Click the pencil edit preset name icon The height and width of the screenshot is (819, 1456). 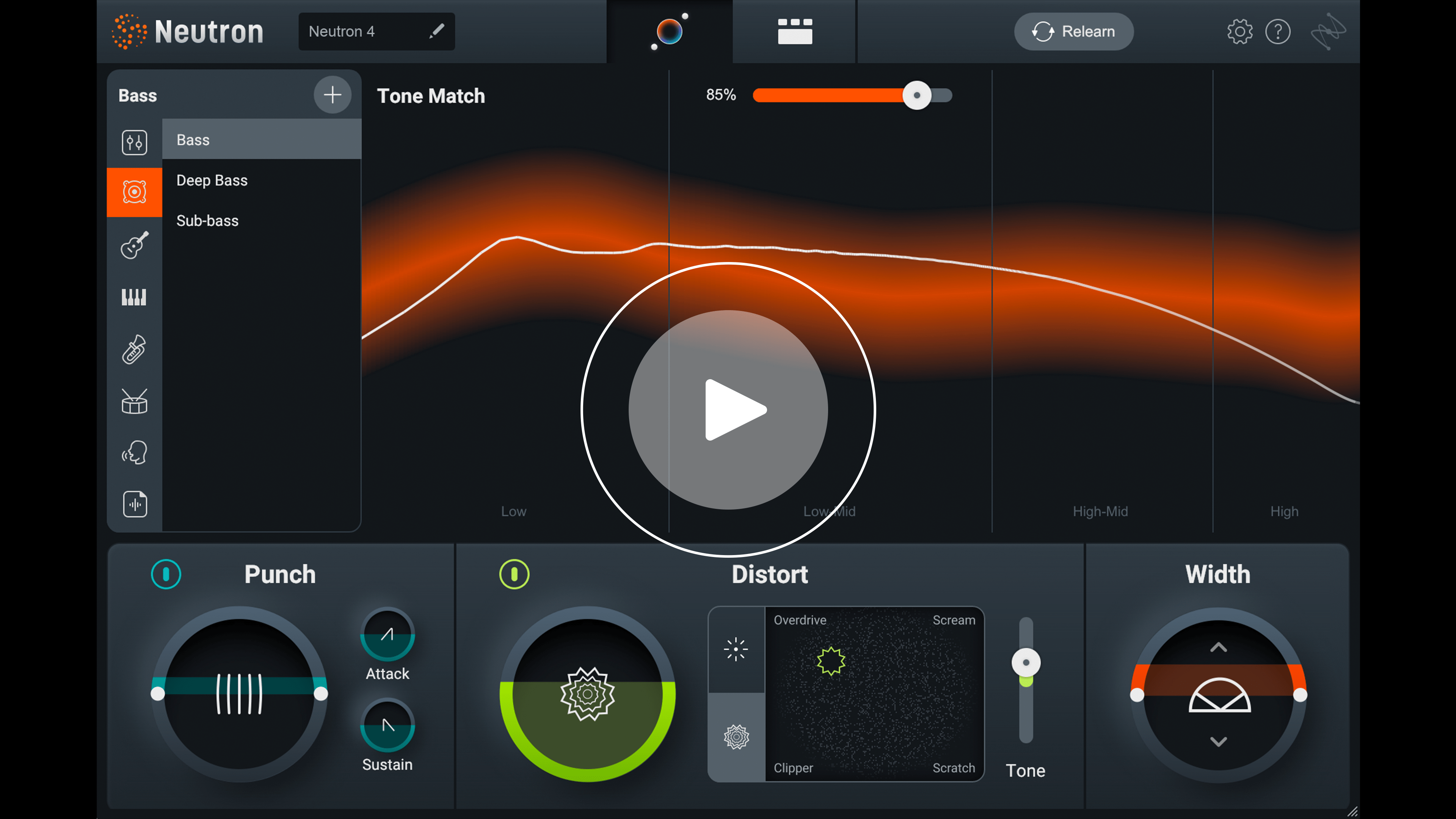(436, 31)
